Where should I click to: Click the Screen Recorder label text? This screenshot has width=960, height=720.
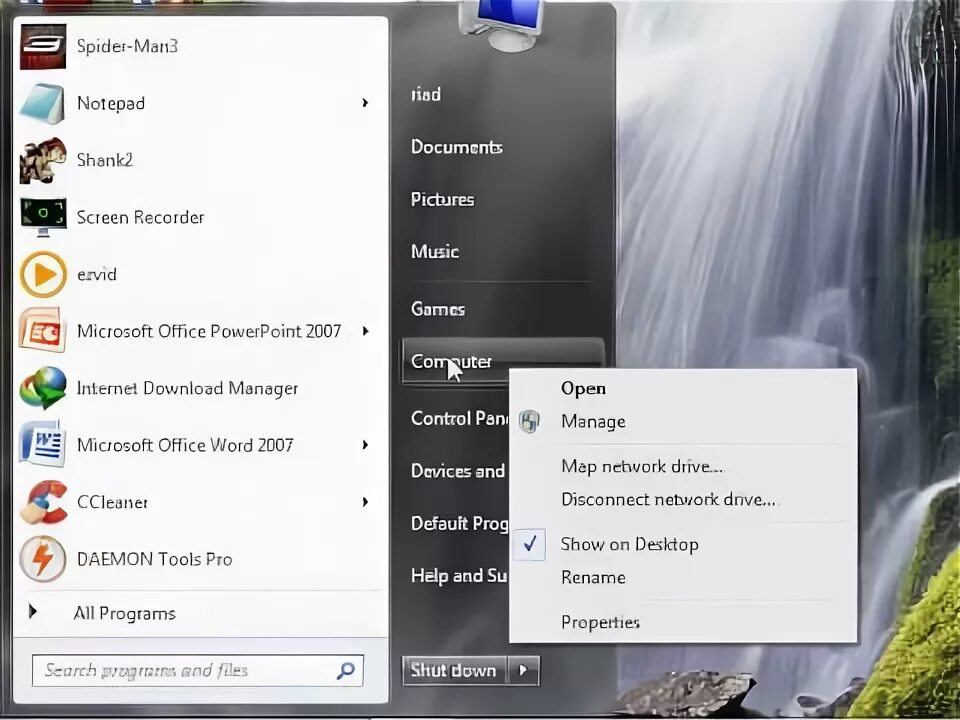(140, 217)
